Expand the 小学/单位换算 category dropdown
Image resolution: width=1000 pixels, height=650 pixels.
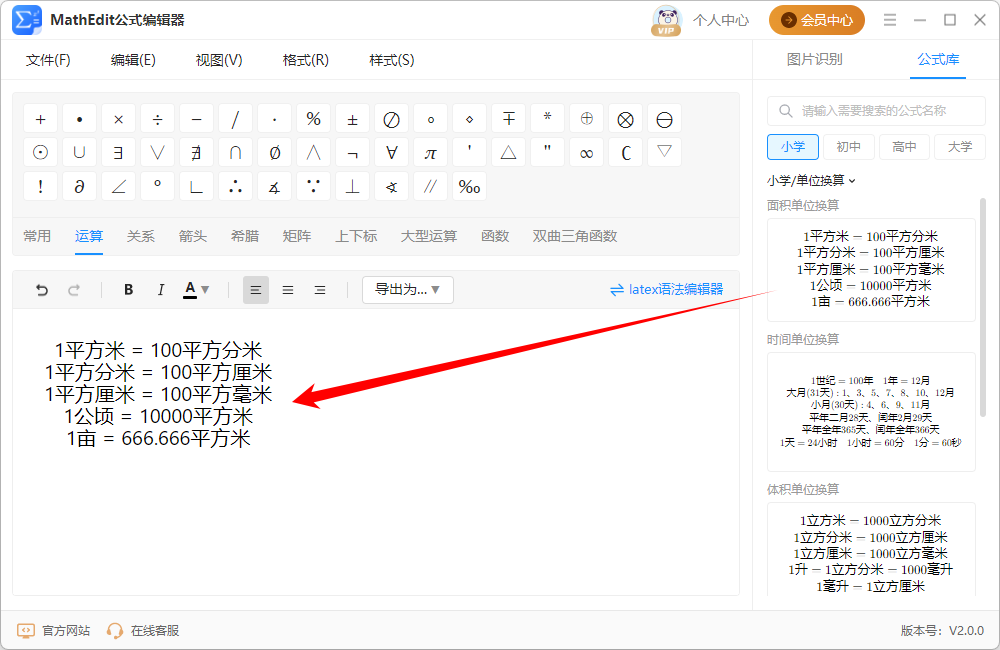(811, 181)
